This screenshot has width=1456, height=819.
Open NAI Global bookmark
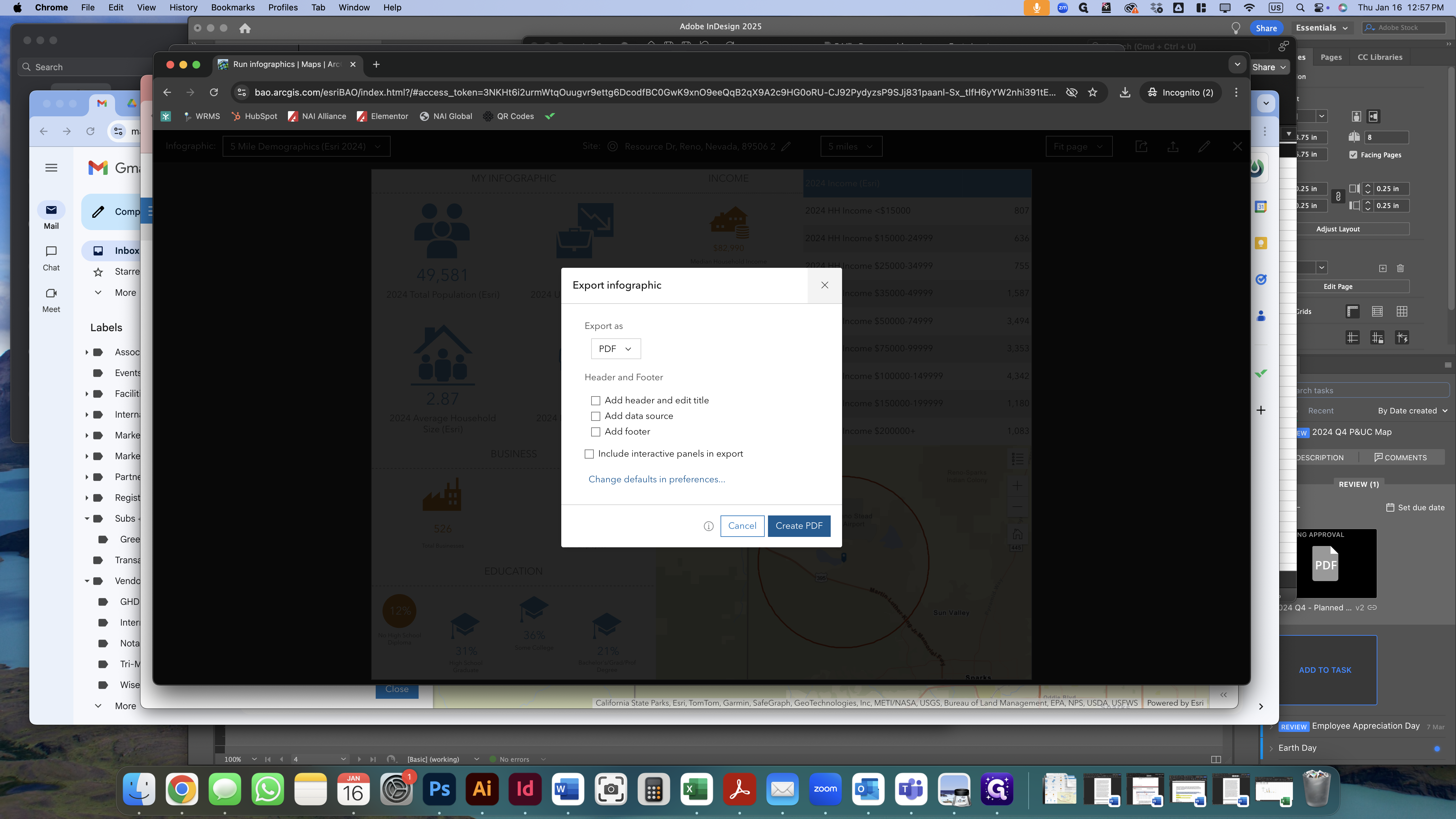(x=446, y=116)
